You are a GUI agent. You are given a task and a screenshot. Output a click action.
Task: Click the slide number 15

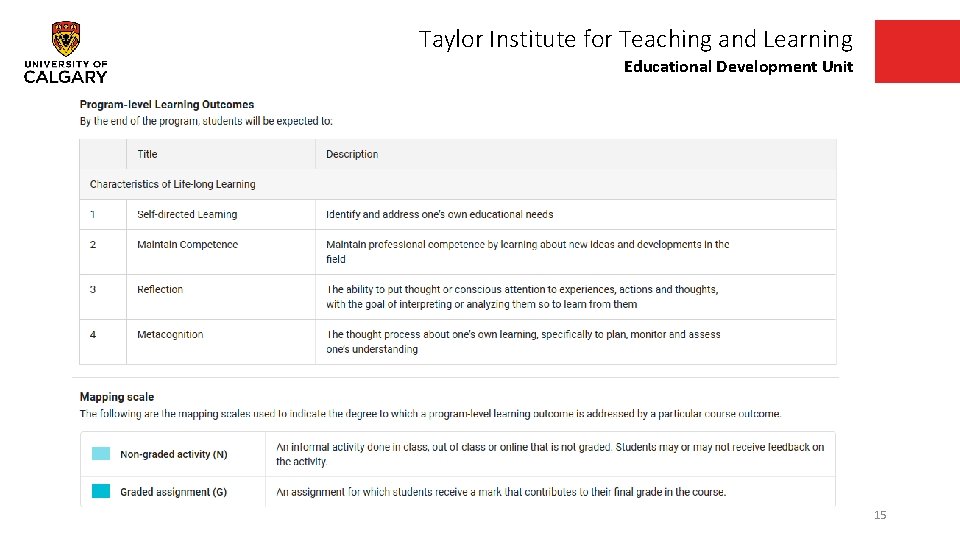tap(880, 515)
